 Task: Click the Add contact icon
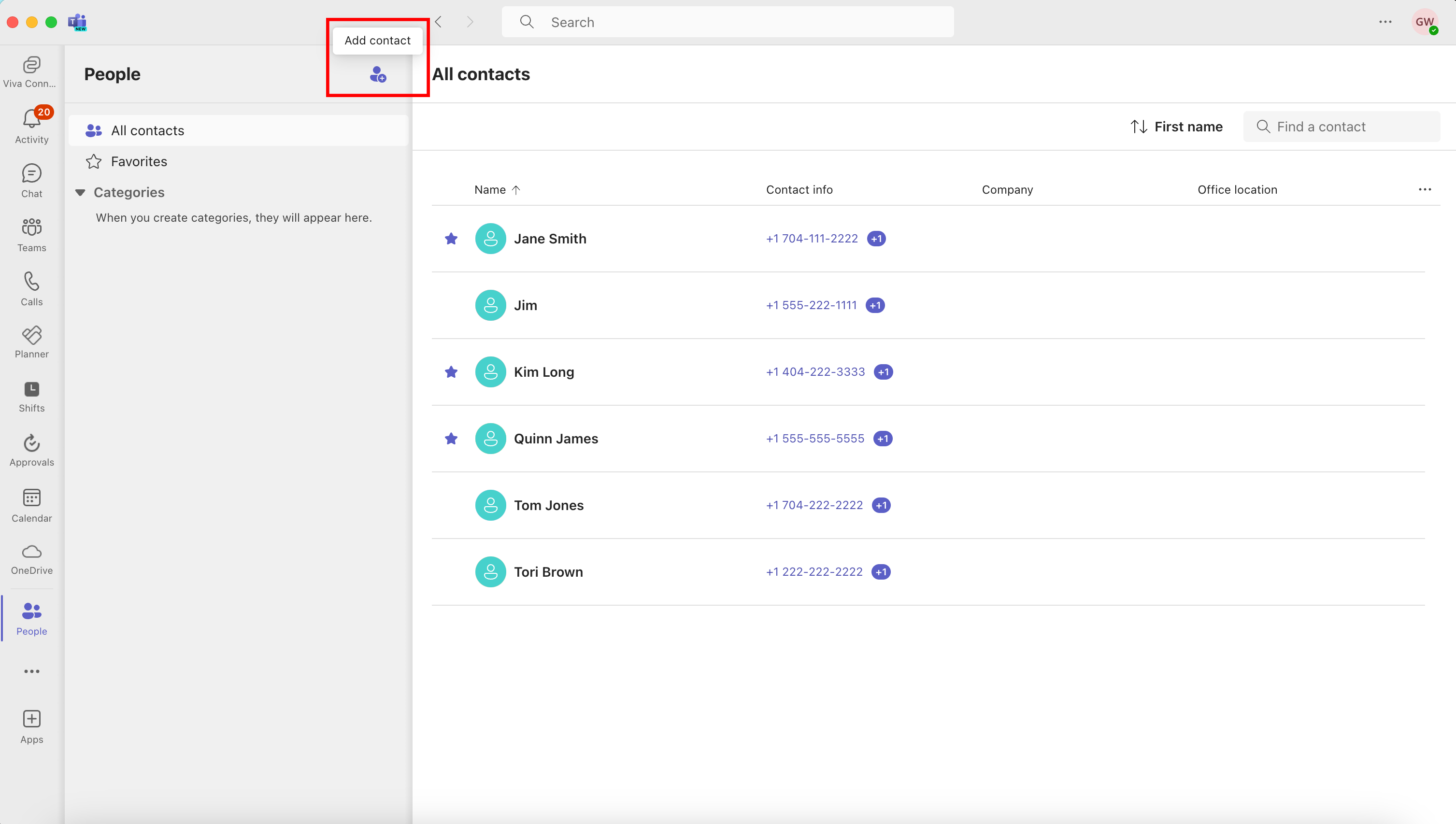pyautogui.click(x=378, y=74)
